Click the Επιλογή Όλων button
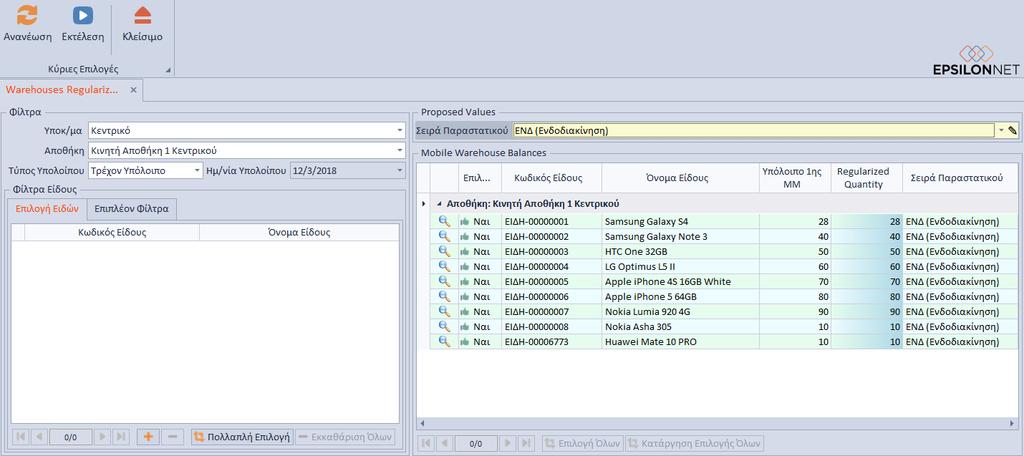 [583, 444]
